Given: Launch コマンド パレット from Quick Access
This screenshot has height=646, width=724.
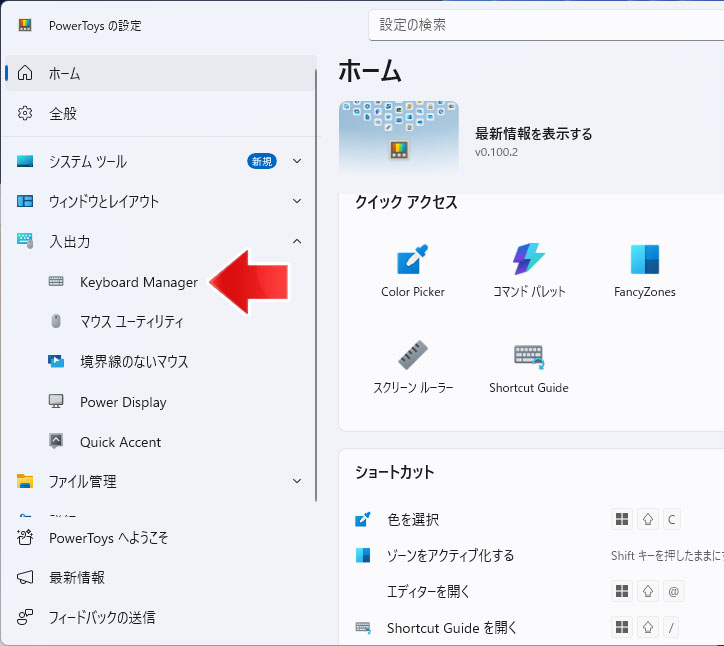Looking at the screenshot, I should tap(529, 271).
